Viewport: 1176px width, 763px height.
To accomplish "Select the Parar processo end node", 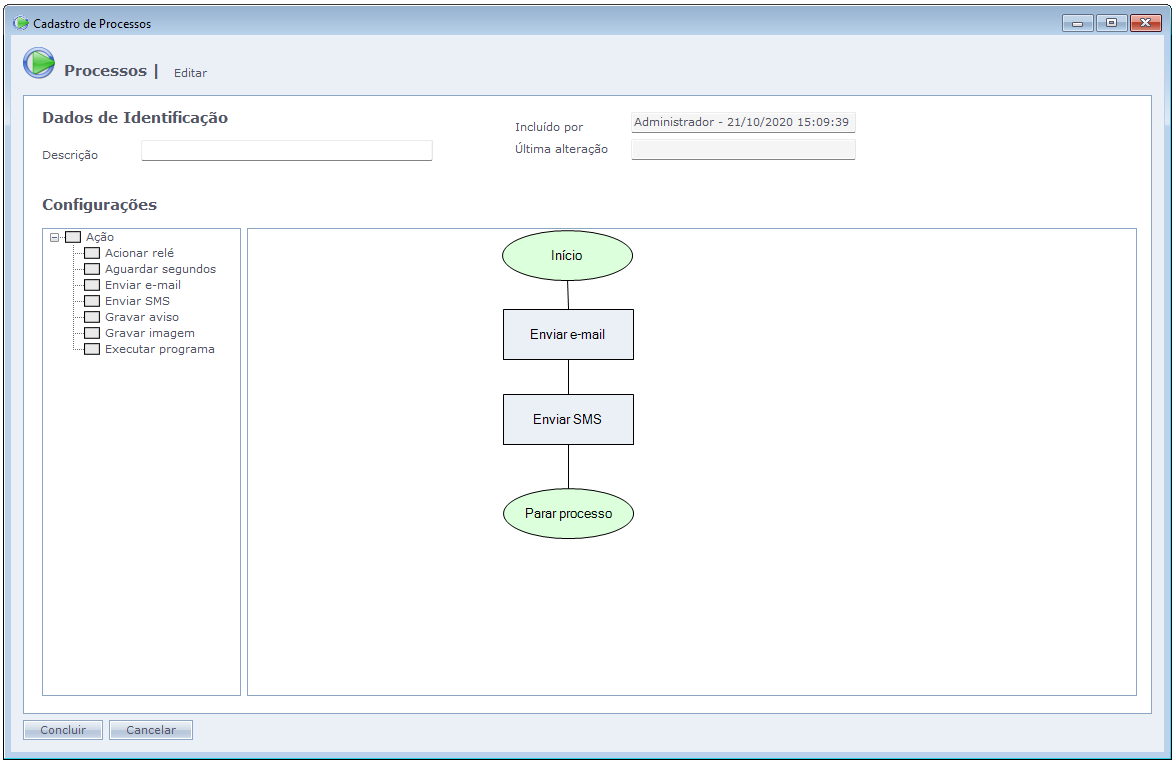I will [568, 514].
